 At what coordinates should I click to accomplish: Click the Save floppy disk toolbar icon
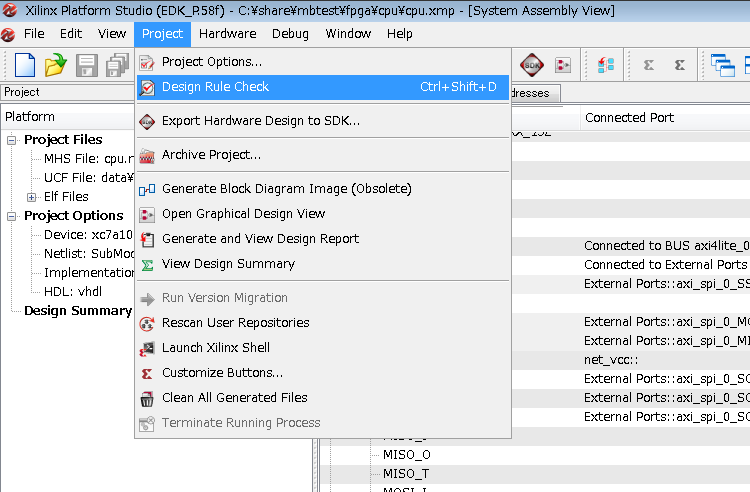(x=87, y=65)
